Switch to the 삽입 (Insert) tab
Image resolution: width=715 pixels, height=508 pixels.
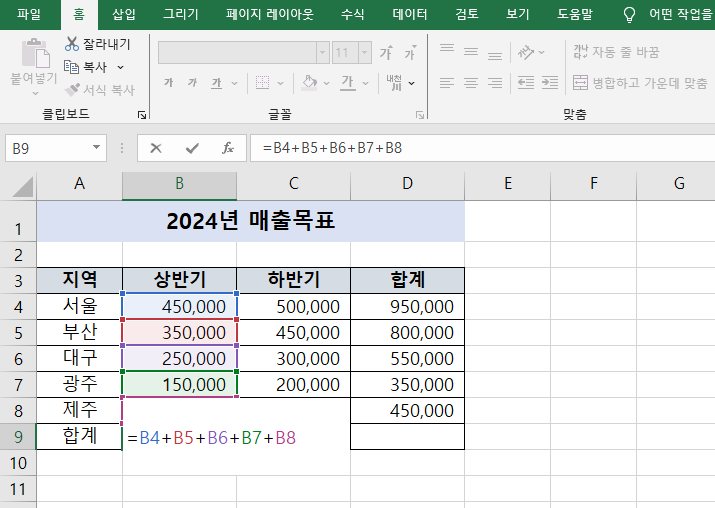pos(124,14)
